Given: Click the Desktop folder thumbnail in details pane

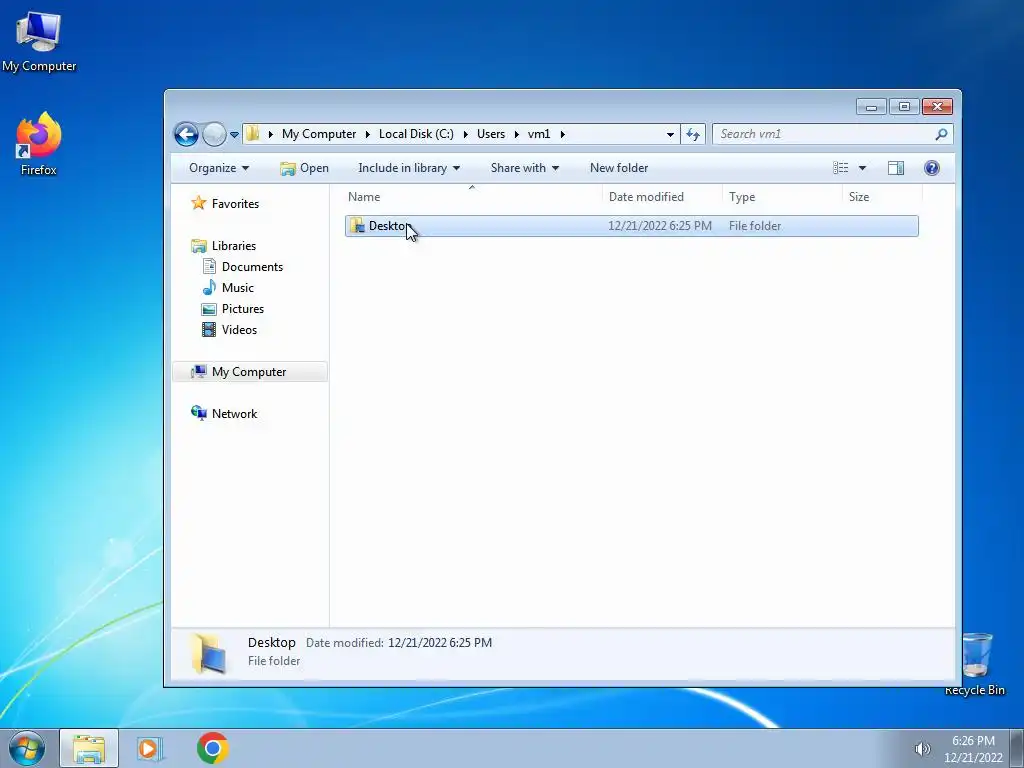Looking at the screenshot, I should [209, 652].
